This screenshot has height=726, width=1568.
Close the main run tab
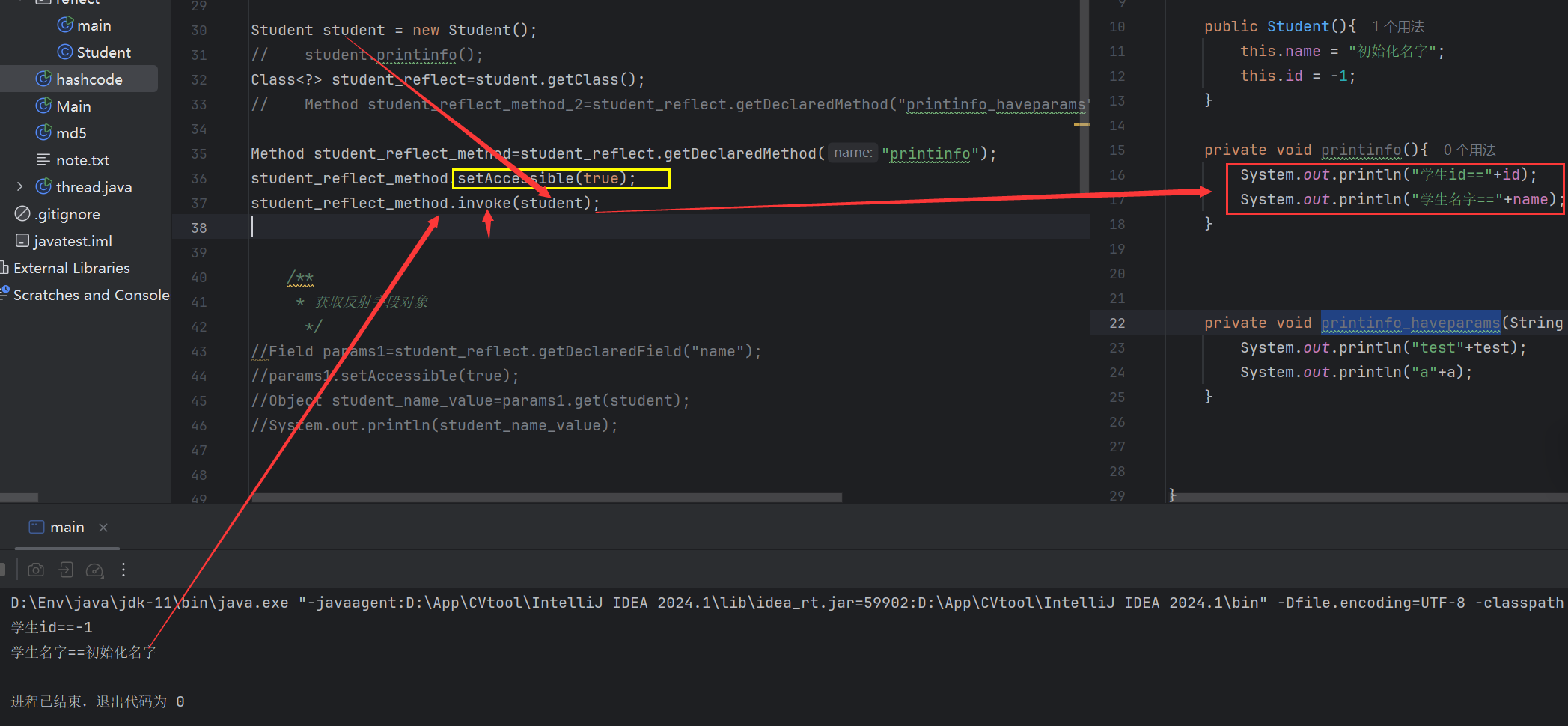(x=103, y=528)
